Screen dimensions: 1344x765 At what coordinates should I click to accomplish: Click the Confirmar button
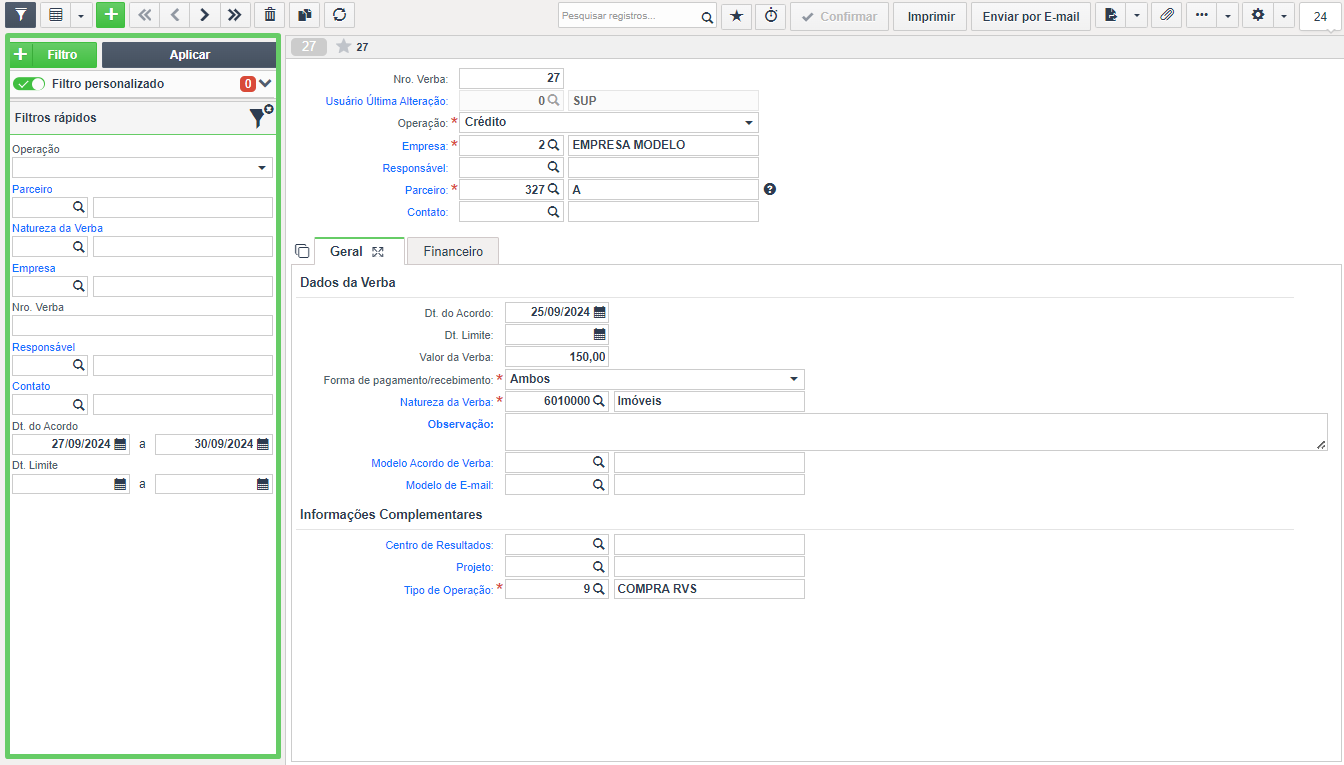[839, 16]
